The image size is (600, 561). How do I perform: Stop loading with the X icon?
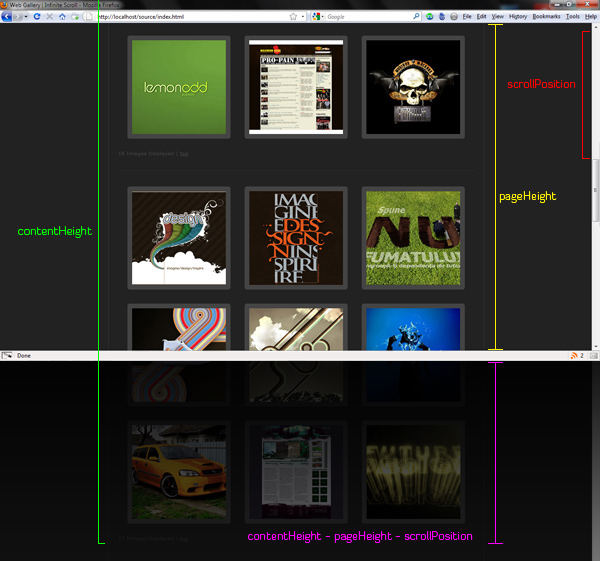[49, 16]
